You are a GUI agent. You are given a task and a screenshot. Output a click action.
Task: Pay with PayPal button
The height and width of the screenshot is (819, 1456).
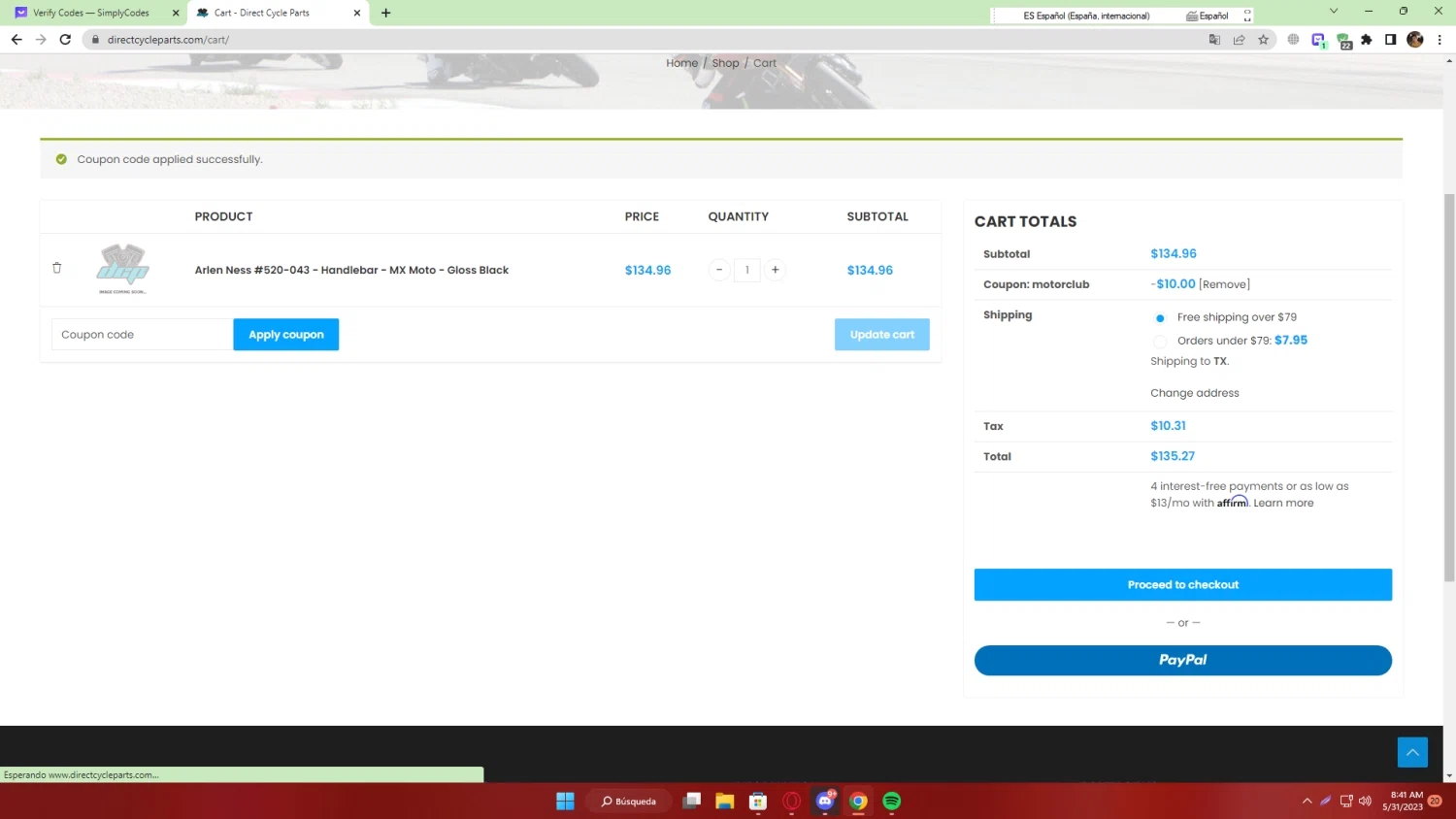pos(1182,660)
